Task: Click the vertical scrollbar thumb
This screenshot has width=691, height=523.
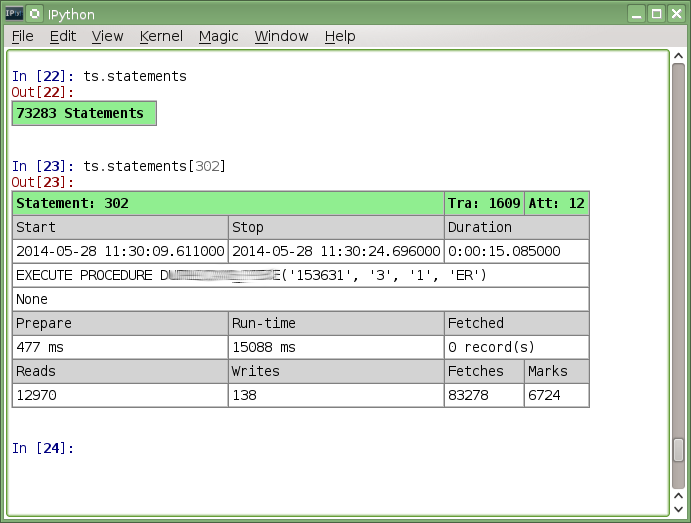Action: click(x=678, y=449)
